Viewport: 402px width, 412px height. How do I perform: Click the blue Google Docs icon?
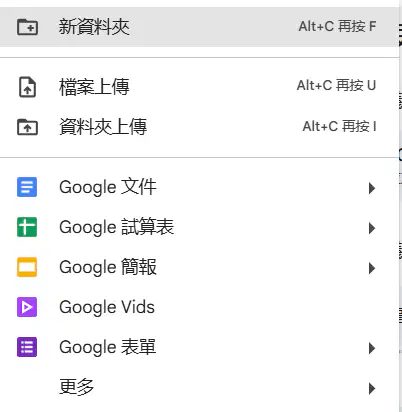(27, 187)
